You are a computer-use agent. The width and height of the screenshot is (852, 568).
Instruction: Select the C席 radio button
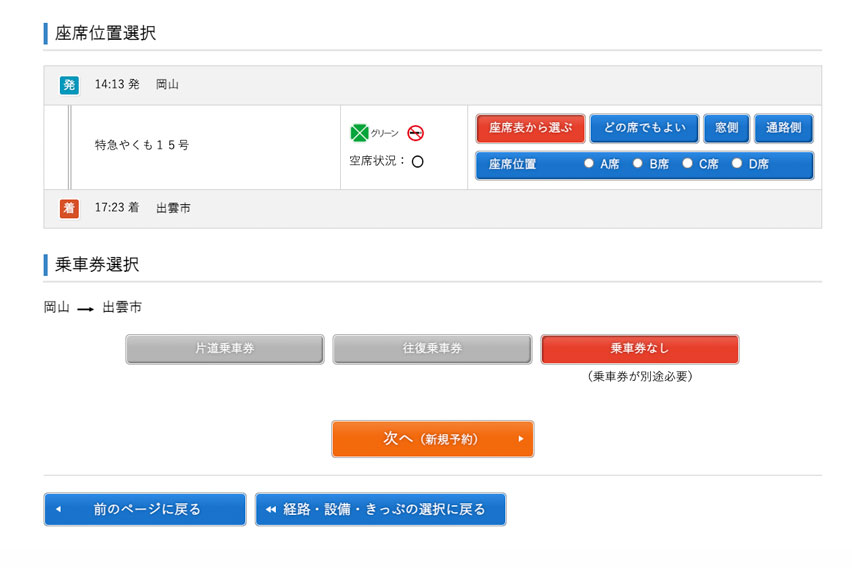pyautogui.click(x=688, y=164)
